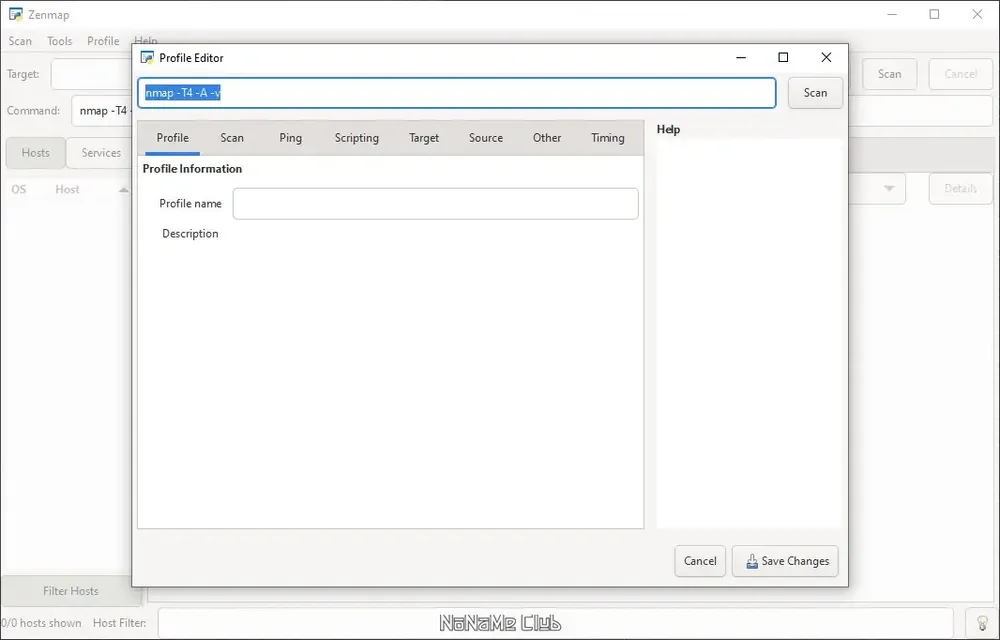Click Filter Hosts button
Viewport: 1000px width, 640px height.
click(71, 591)
